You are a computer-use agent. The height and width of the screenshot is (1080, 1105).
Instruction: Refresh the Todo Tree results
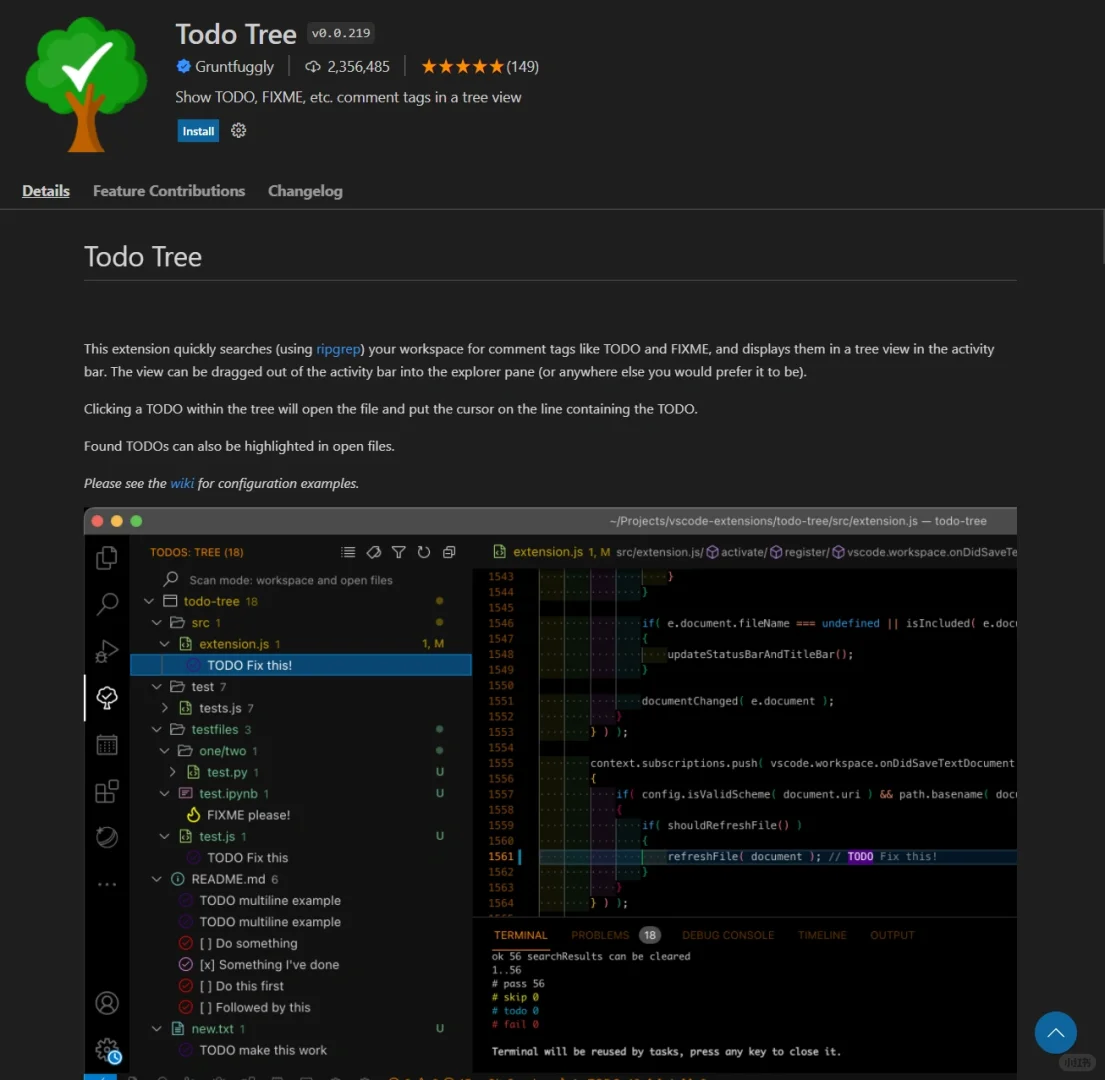click(422, 551)
